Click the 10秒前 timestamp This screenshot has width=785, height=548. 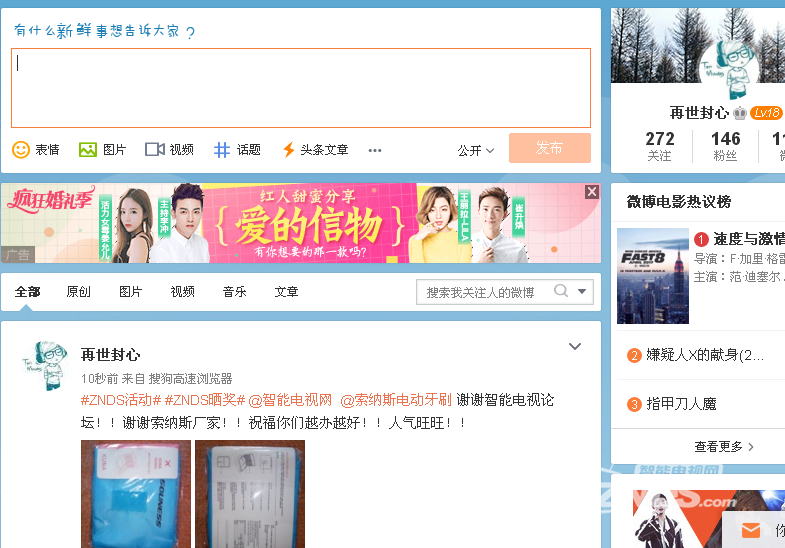click(100, 378)
